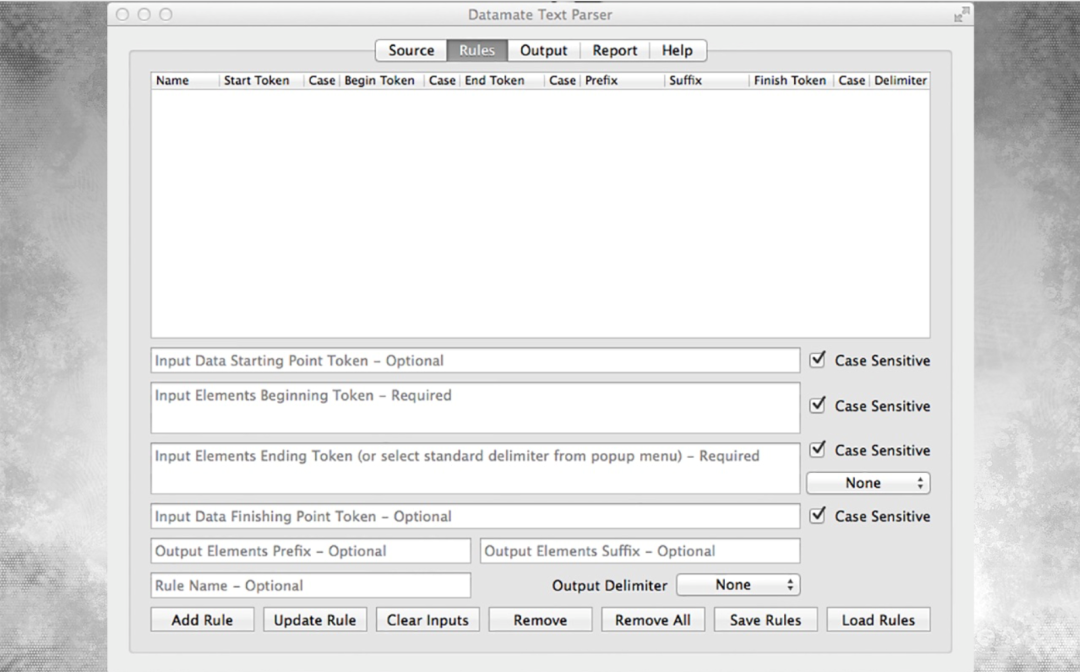This screenshot has width=1080, height=672.
Task: Click the Suffix column header
Action: coord(707,81)
